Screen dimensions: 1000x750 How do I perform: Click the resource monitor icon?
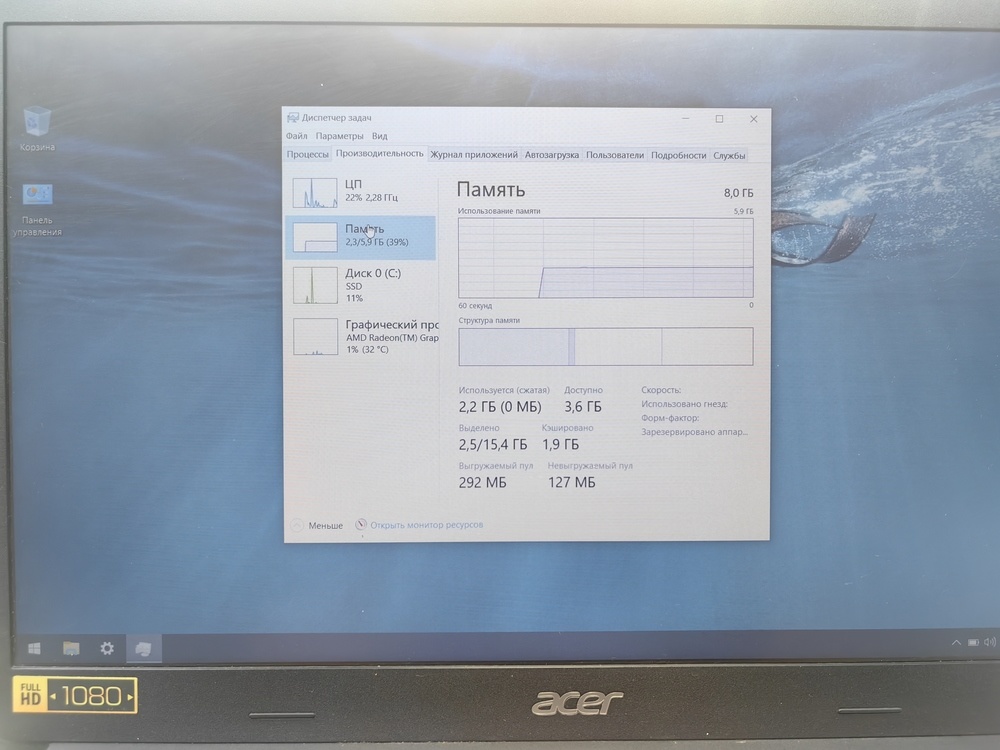tap(361, 524)
